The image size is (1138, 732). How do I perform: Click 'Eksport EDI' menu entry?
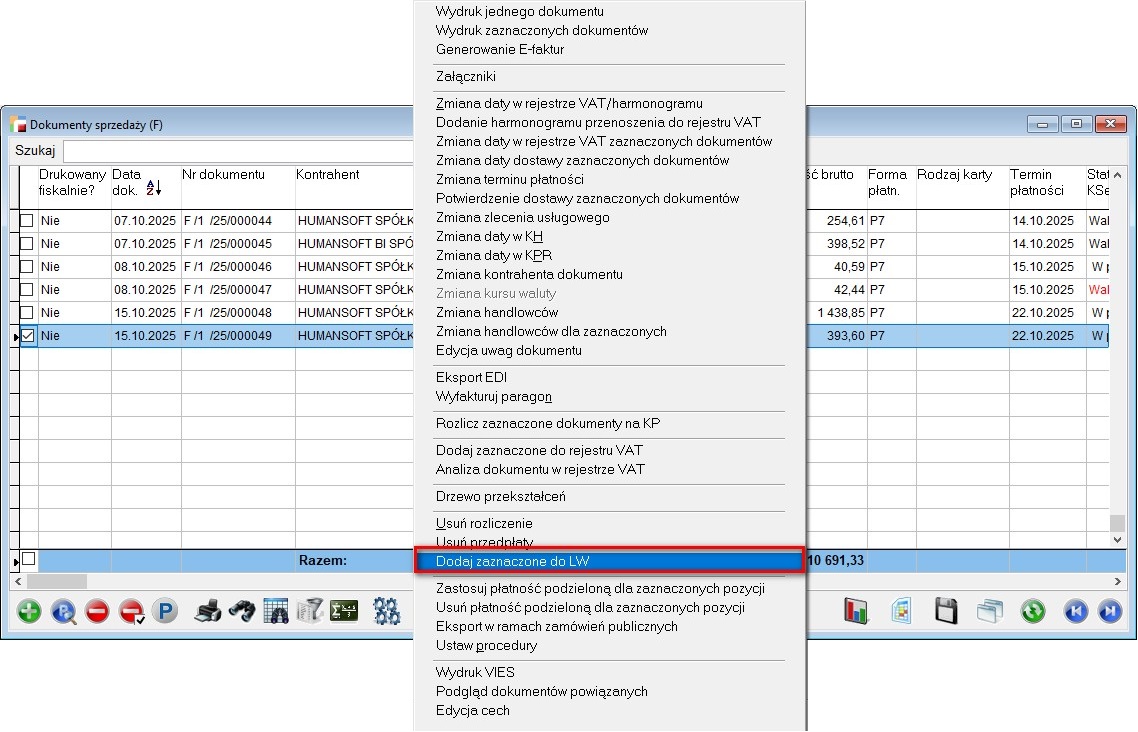[x=472, y=378]
